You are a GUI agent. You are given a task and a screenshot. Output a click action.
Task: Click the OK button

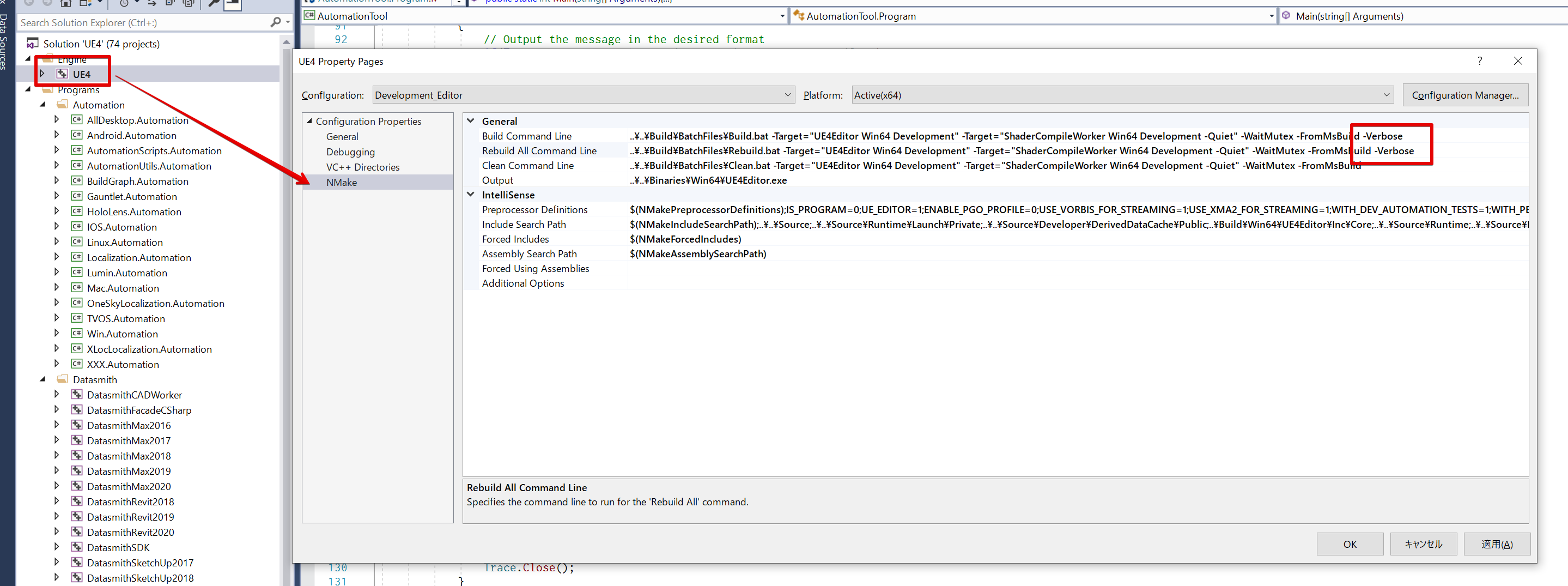[1350, 544]
